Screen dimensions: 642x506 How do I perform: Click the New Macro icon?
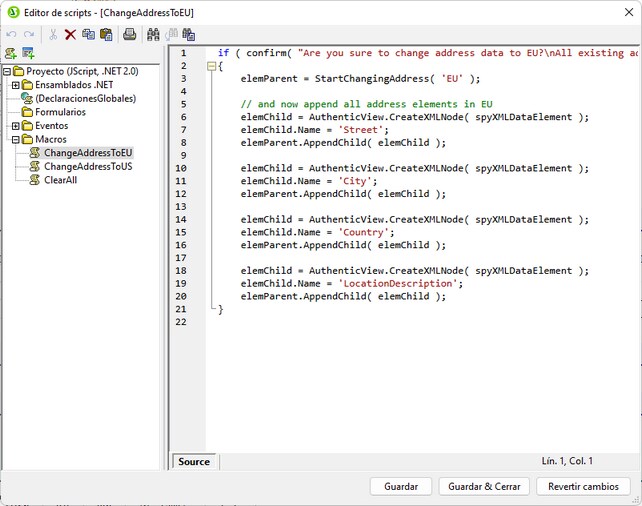[x=11, y=53]
